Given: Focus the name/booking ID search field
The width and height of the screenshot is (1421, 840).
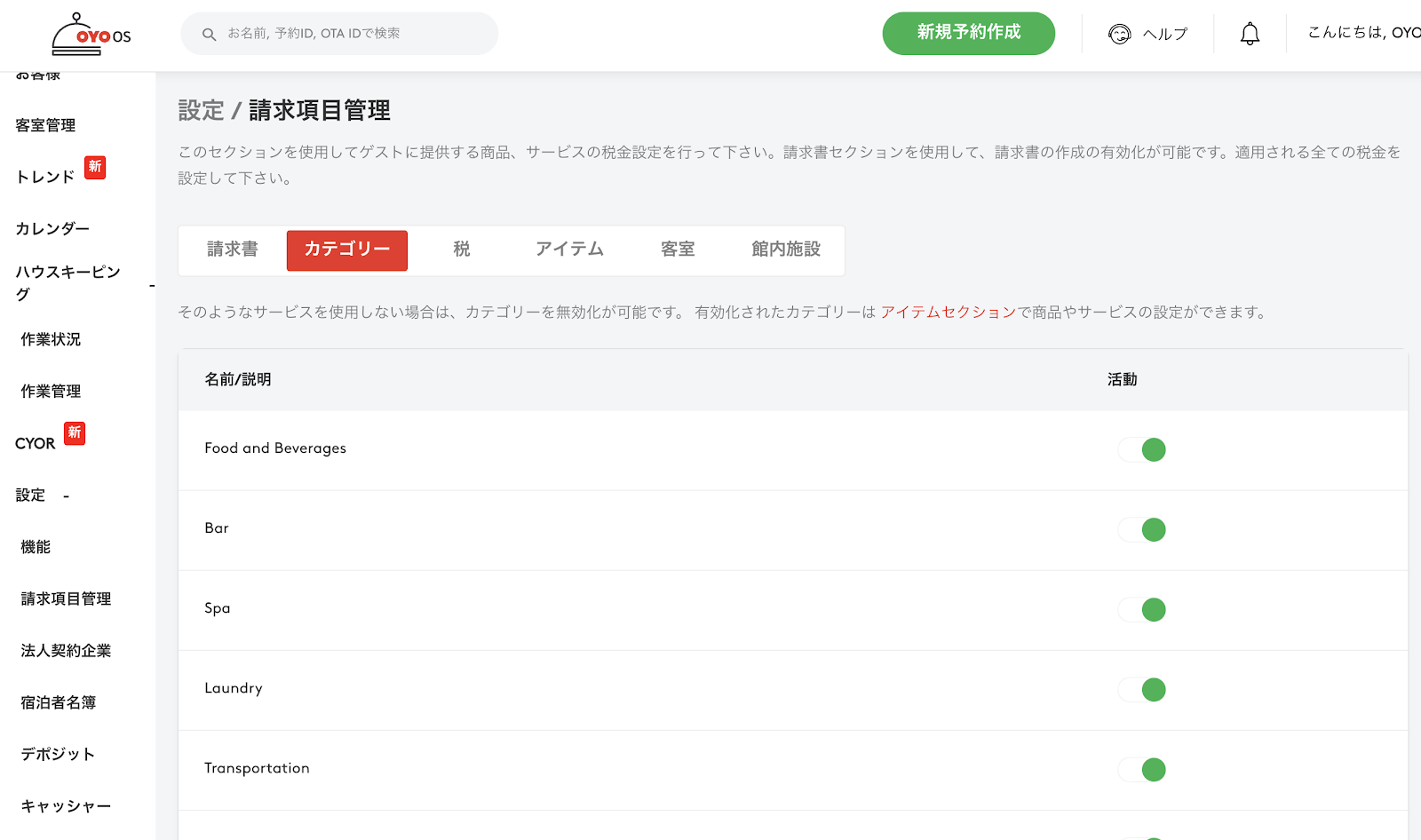Looking at the screenshot, I should pos(339,34).
